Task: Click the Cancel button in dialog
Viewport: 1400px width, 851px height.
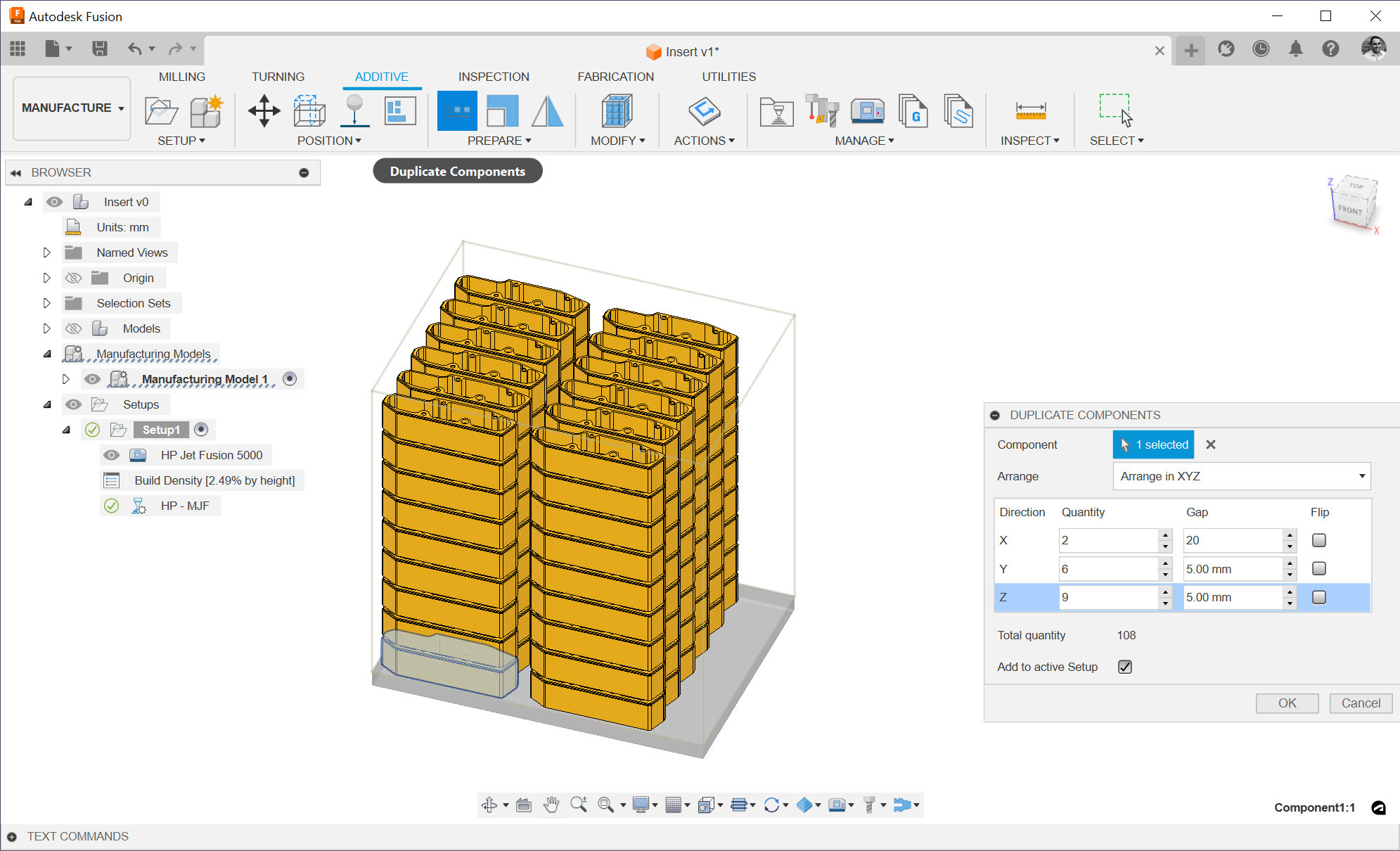Action: point(1360,703)
